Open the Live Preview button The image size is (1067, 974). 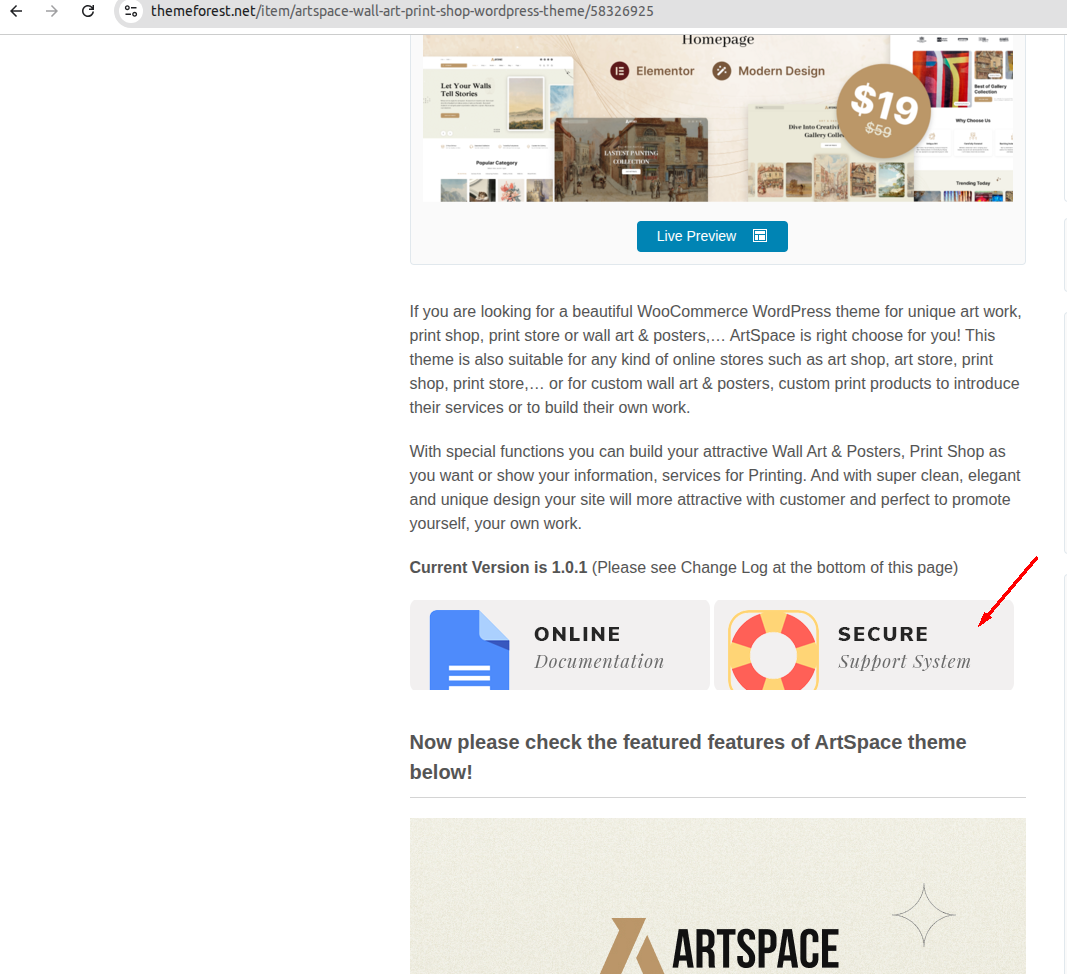click(712, 236)
